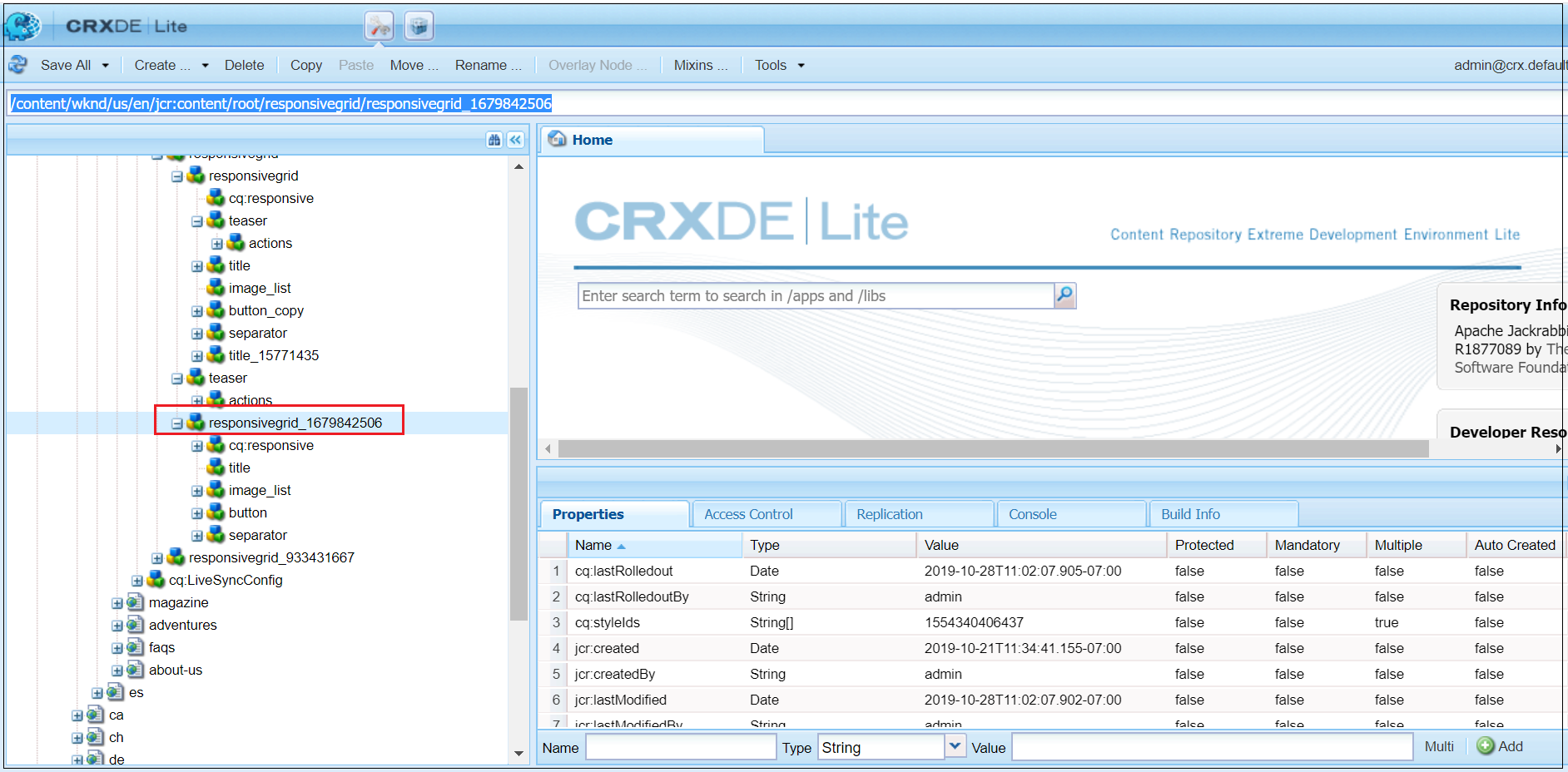Click the property Name input field
This screenshot has width=1568, height=772.
[x=681, y=747]
